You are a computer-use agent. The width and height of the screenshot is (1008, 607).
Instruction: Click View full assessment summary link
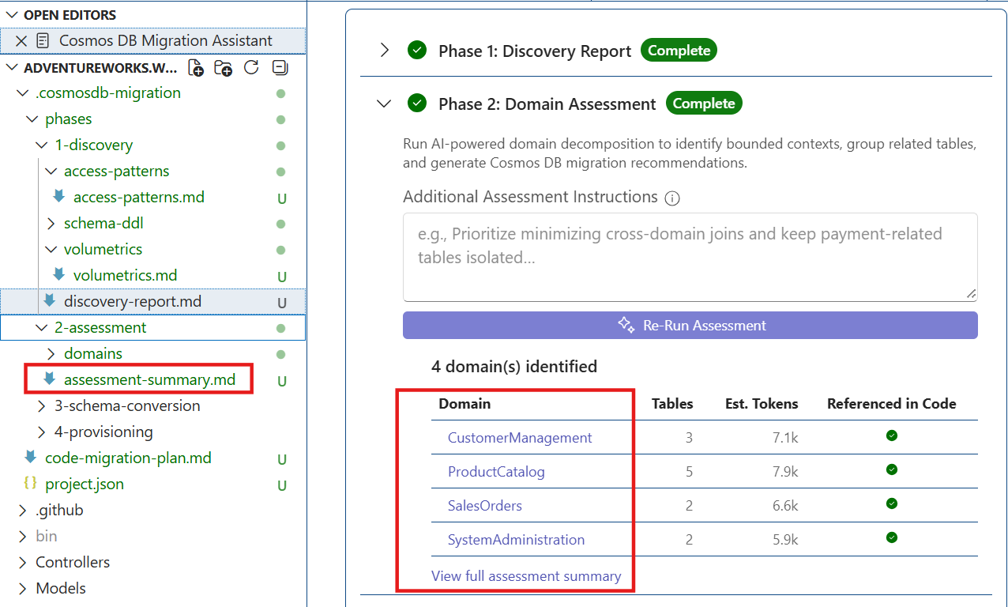tap(526, 576)
